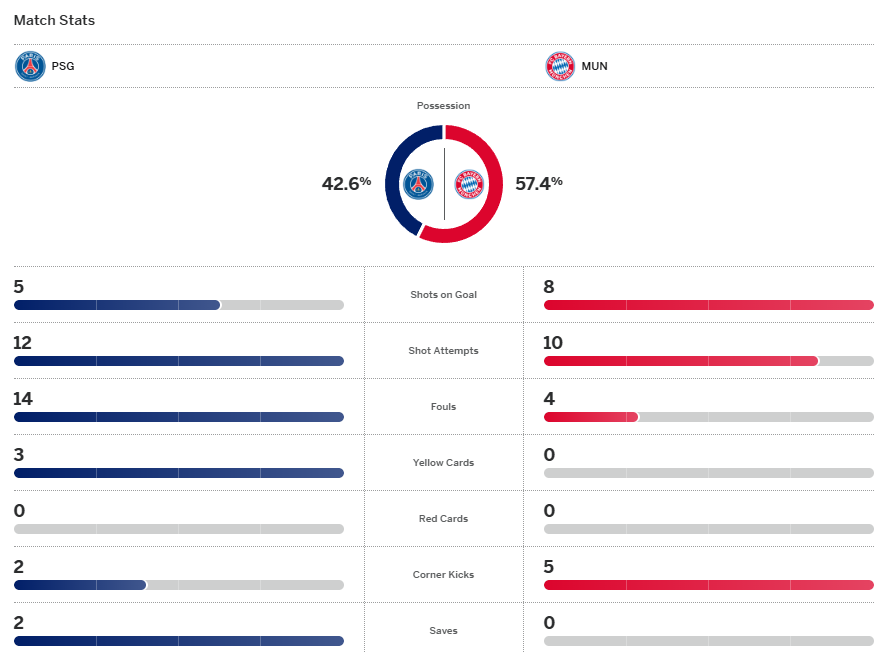Click the PSG logo in header

pyautogui.click(x=30, y=67)
